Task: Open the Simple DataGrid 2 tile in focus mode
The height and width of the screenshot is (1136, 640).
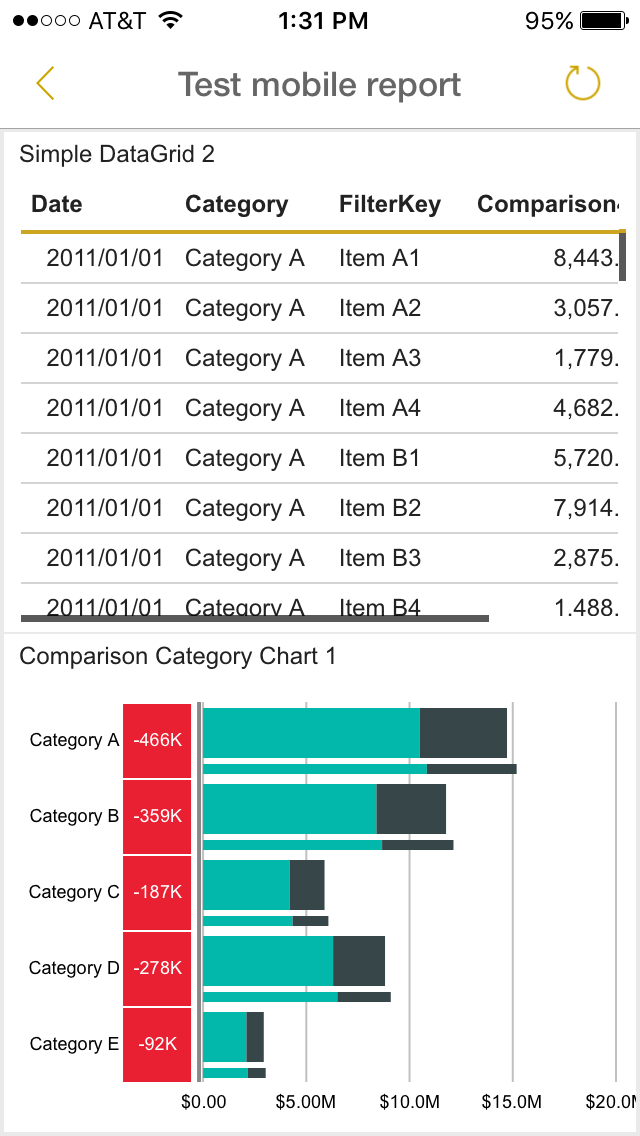Action: point(119,154)
